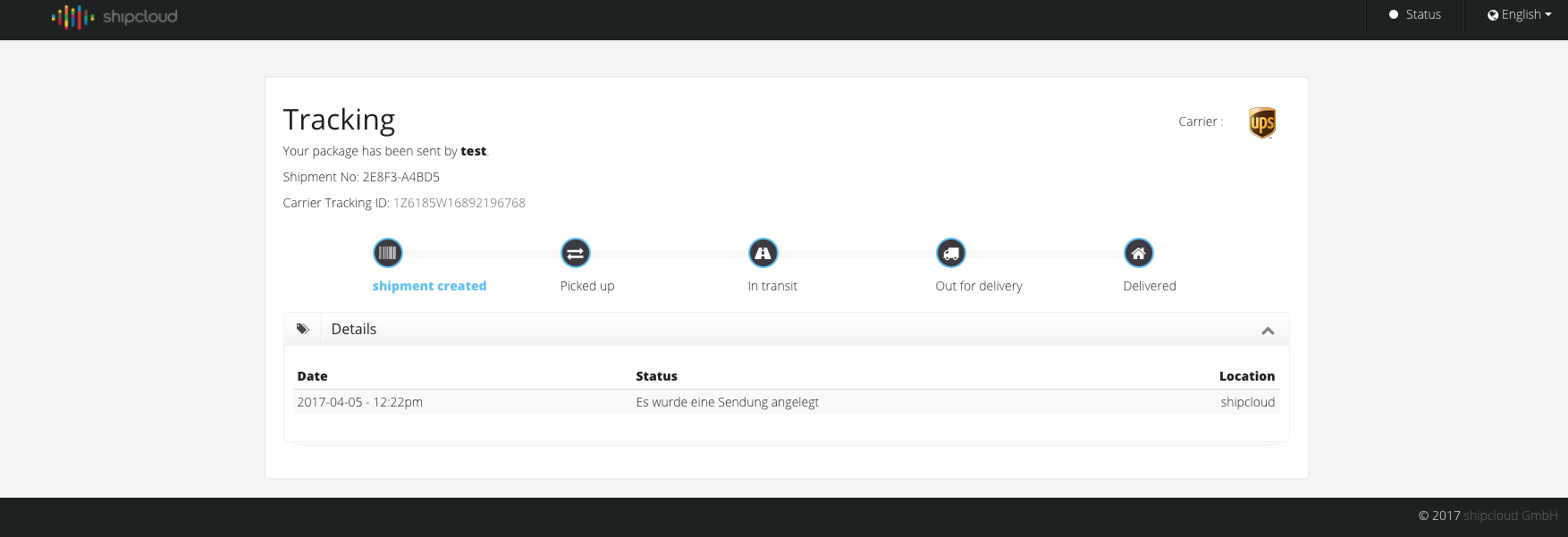
Task: Click the Location column header
Action: (x=1247, y=376)
